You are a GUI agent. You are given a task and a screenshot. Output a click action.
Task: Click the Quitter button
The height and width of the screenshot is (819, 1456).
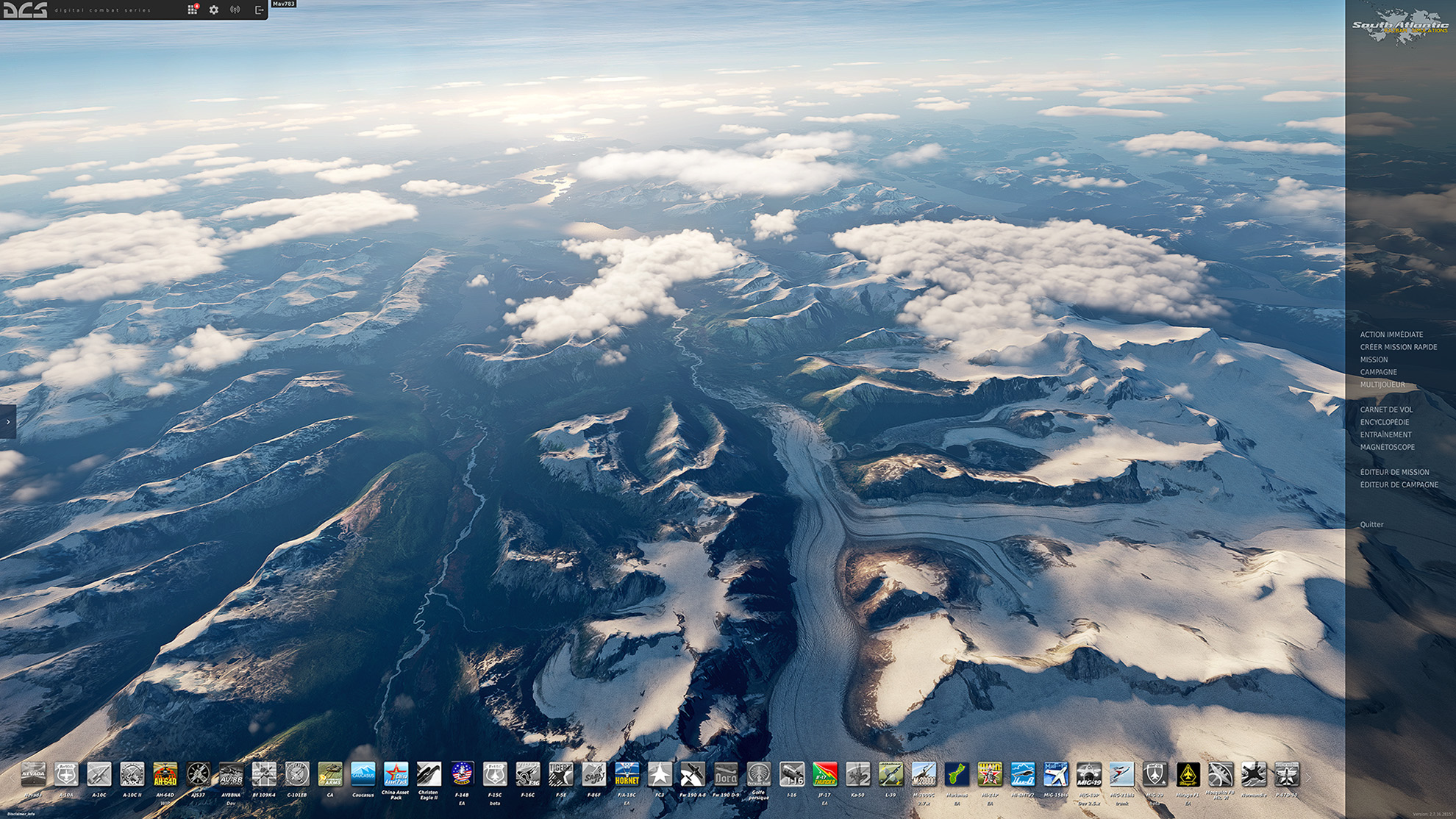tap(1371, 524)
